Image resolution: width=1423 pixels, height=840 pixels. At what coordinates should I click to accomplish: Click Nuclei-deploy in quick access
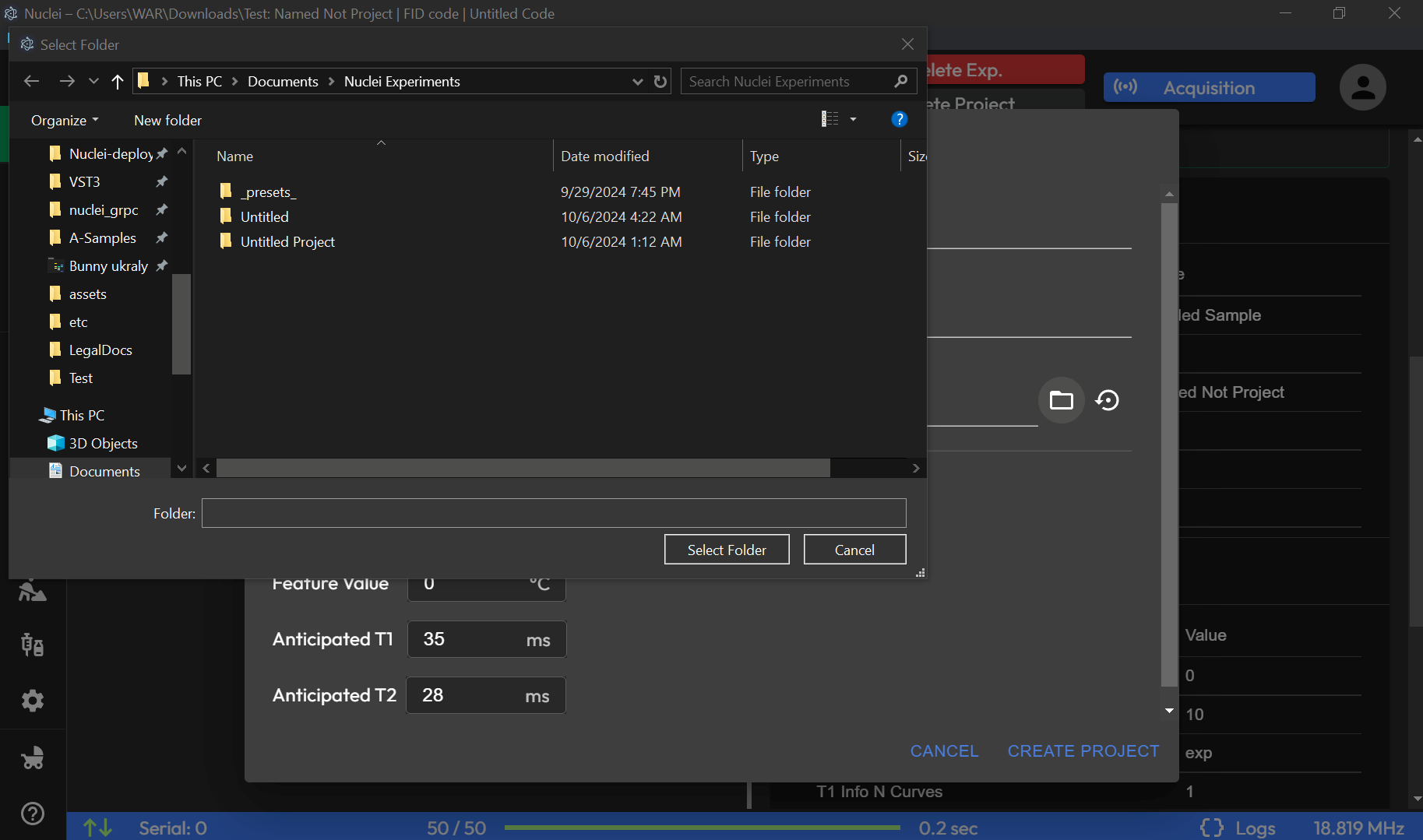(x=111, y=153)
